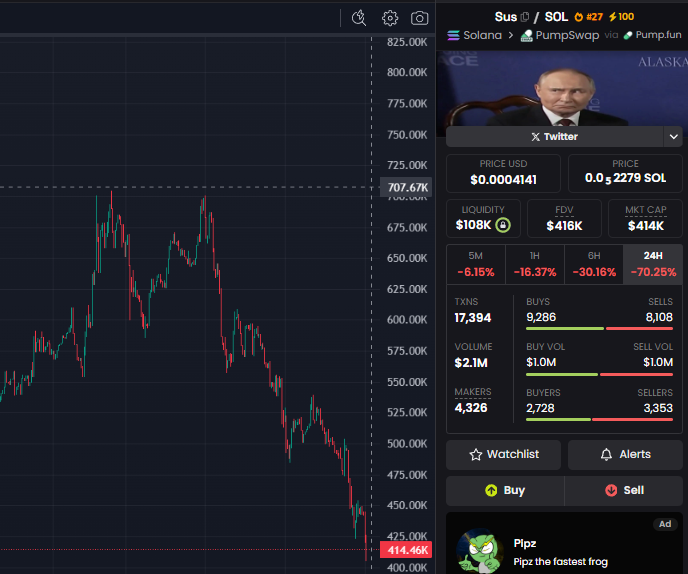Click the MAKERS 4,326 value
Screen dimensions: 688x574
coord(471,408)
